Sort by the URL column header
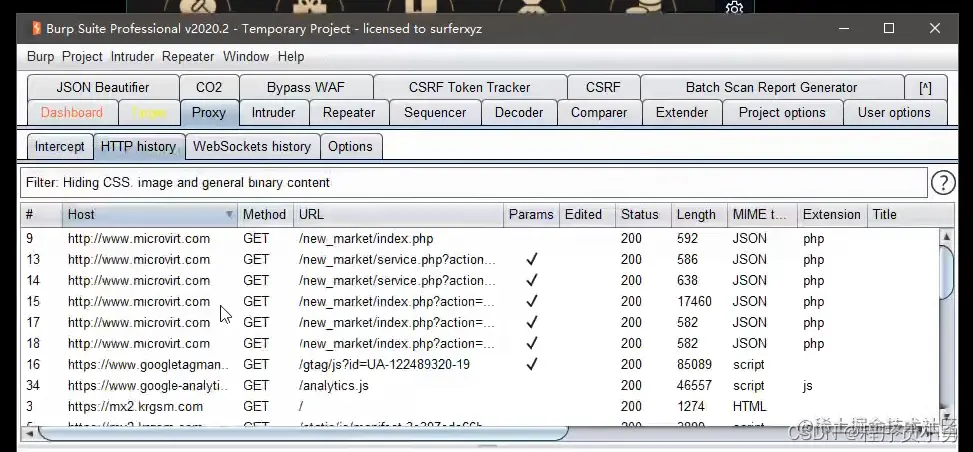 coord(398,215)
